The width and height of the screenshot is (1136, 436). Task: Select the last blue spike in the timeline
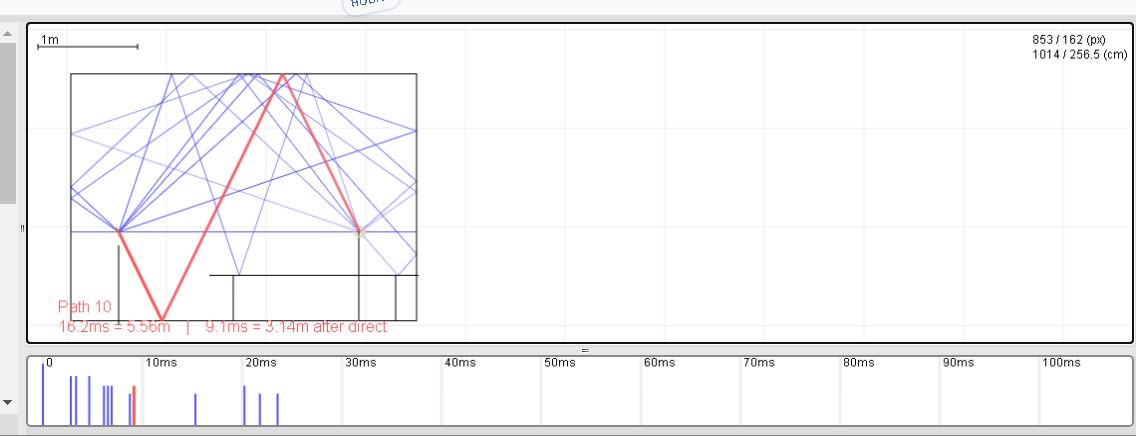click(277, 409)
